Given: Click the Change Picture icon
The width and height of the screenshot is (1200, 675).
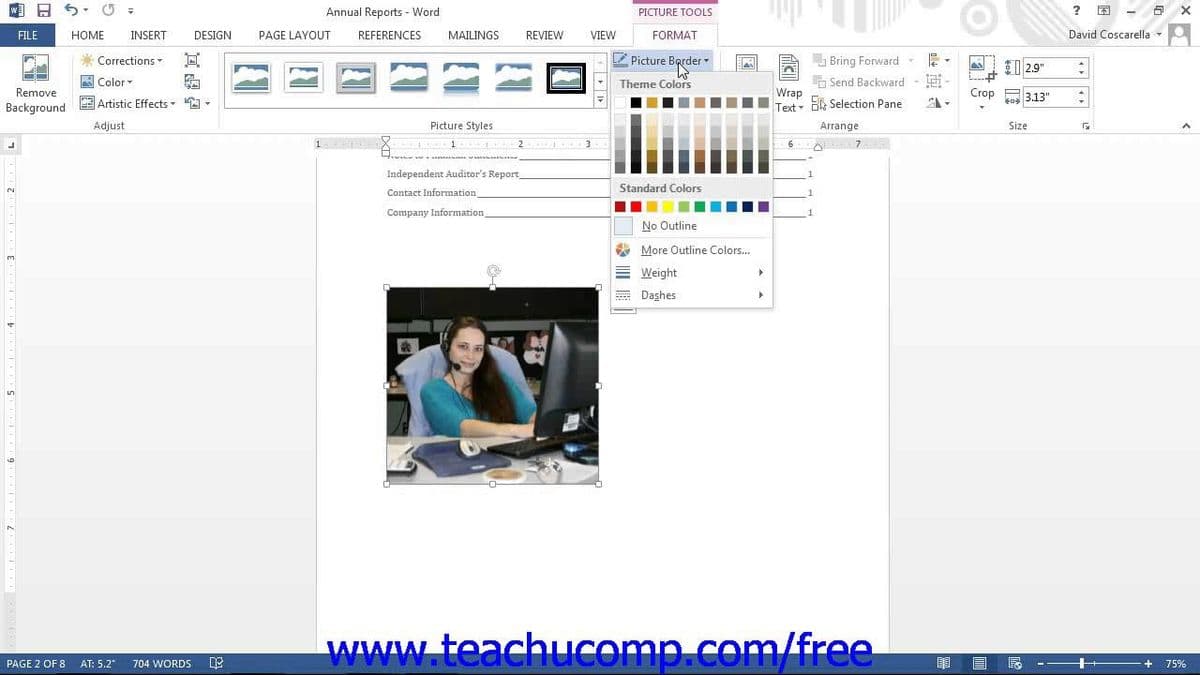Looking at the screenshot, I should tap(192, 82).
